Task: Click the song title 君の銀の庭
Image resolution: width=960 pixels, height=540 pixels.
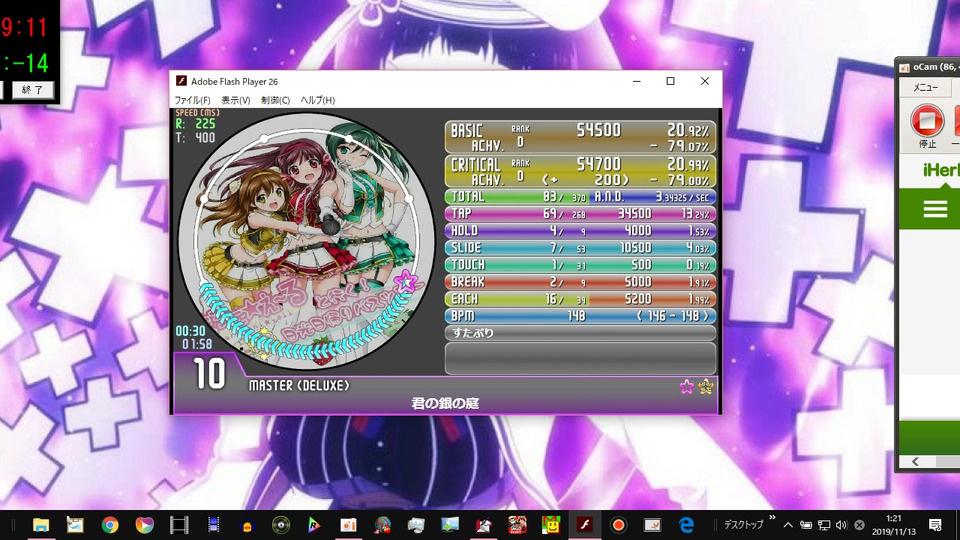Action: coord(445,403)
